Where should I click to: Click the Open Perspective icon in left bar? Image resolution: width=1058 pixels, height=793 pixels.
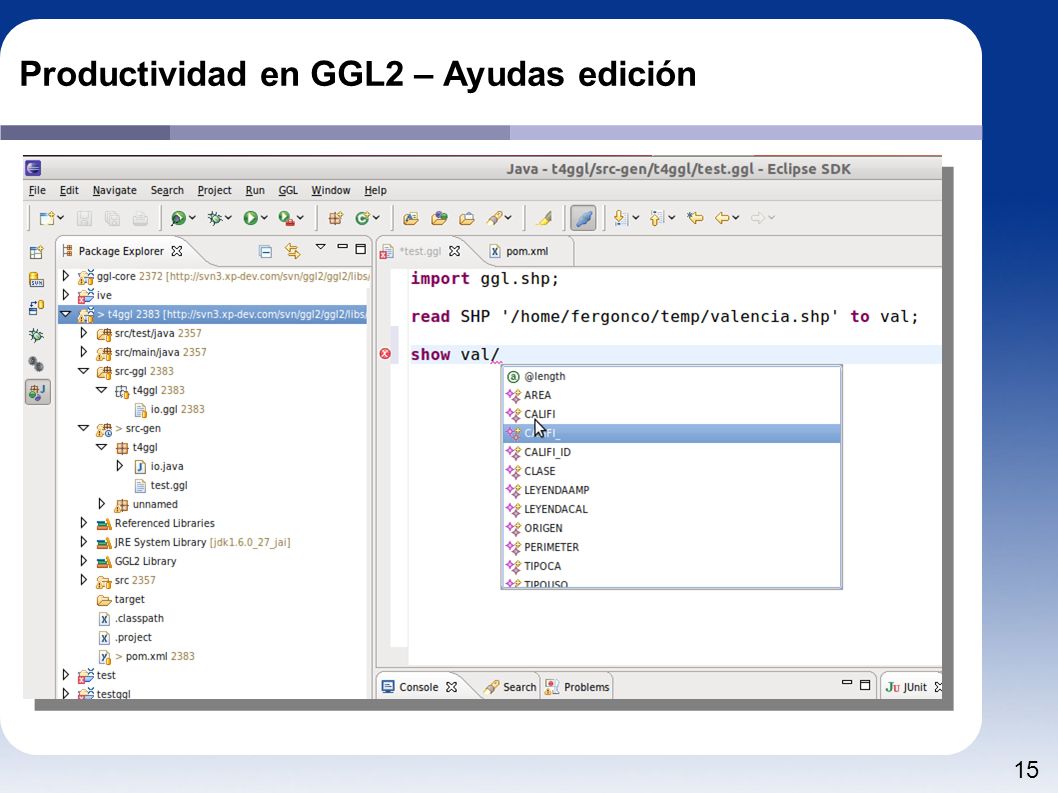(36, 252)
